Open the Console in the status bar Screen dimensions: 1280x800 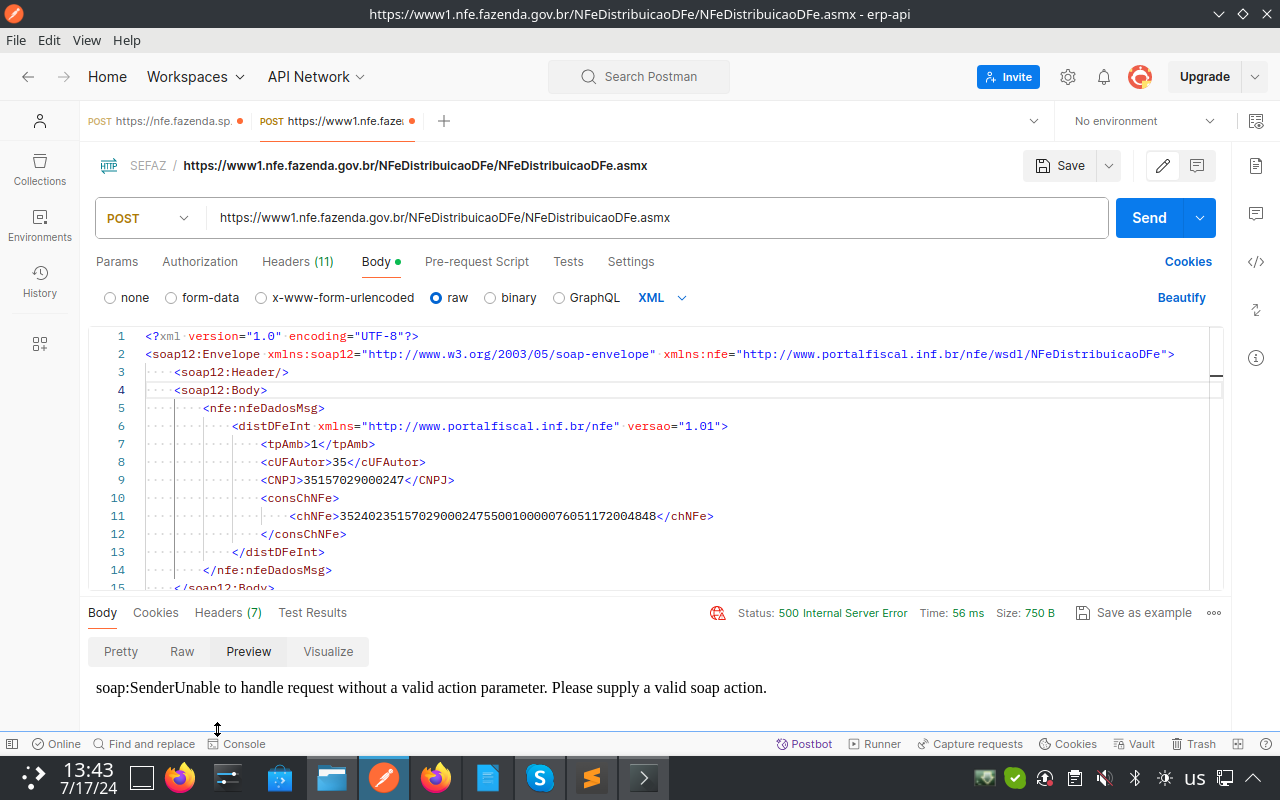[237, 744]
